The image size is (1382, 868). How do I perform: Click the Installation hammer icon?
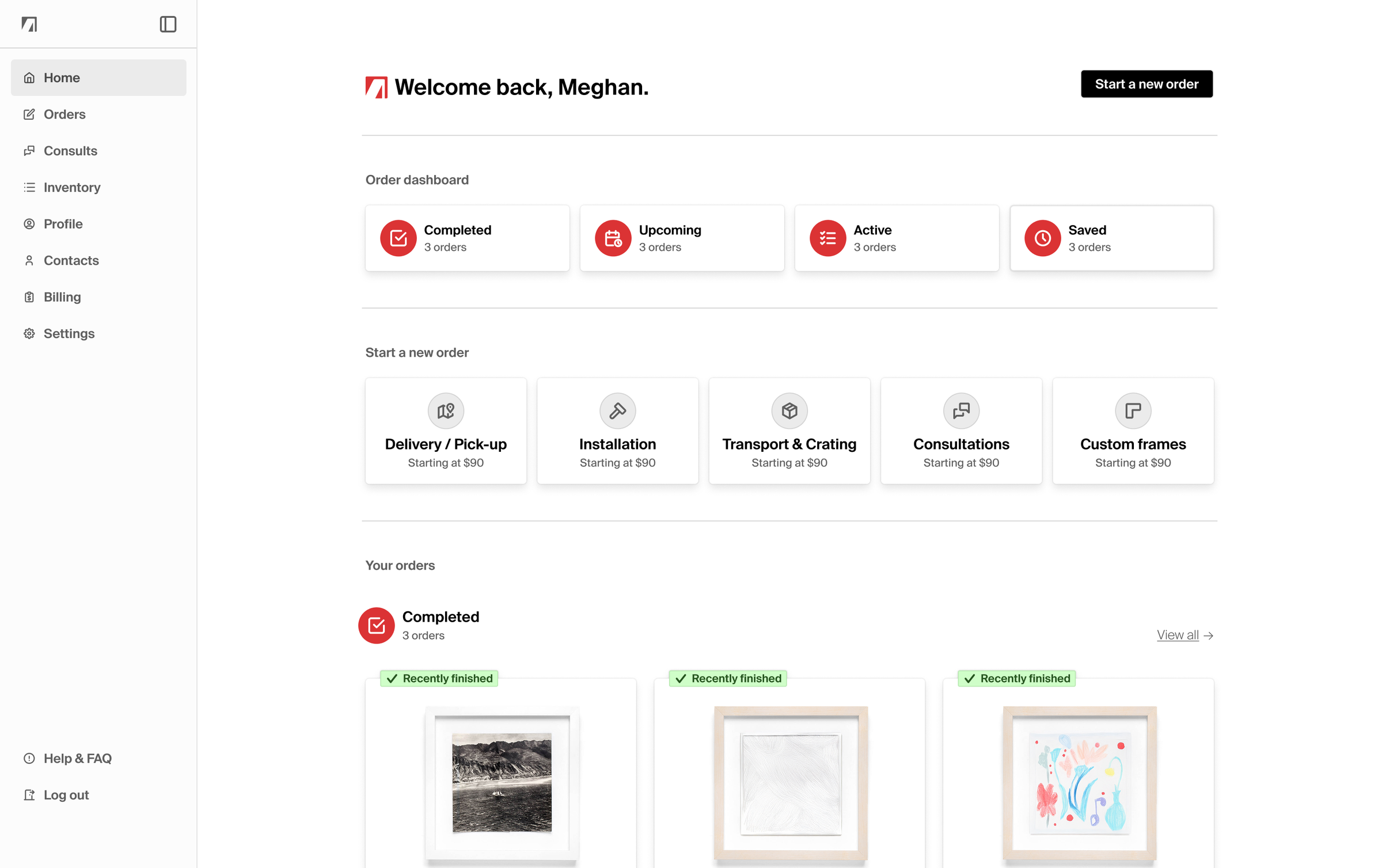tap(617, 410)
